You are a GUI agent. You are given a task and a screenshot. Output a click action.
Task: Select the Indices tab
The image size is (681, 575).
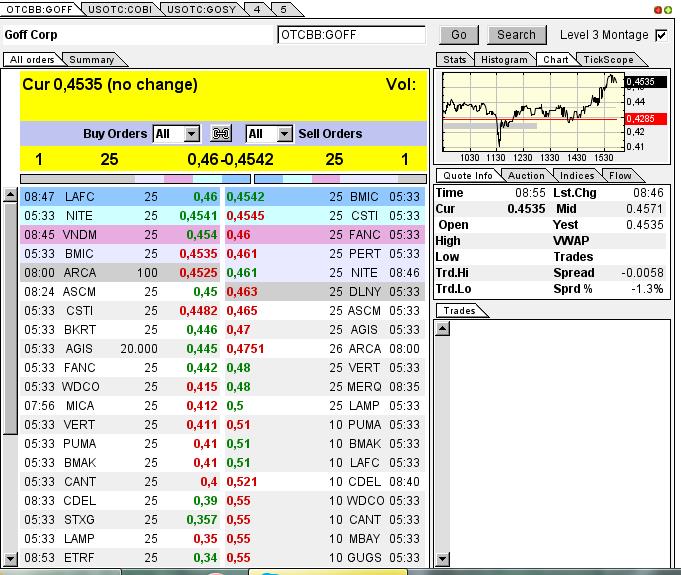tap(577, 175)
